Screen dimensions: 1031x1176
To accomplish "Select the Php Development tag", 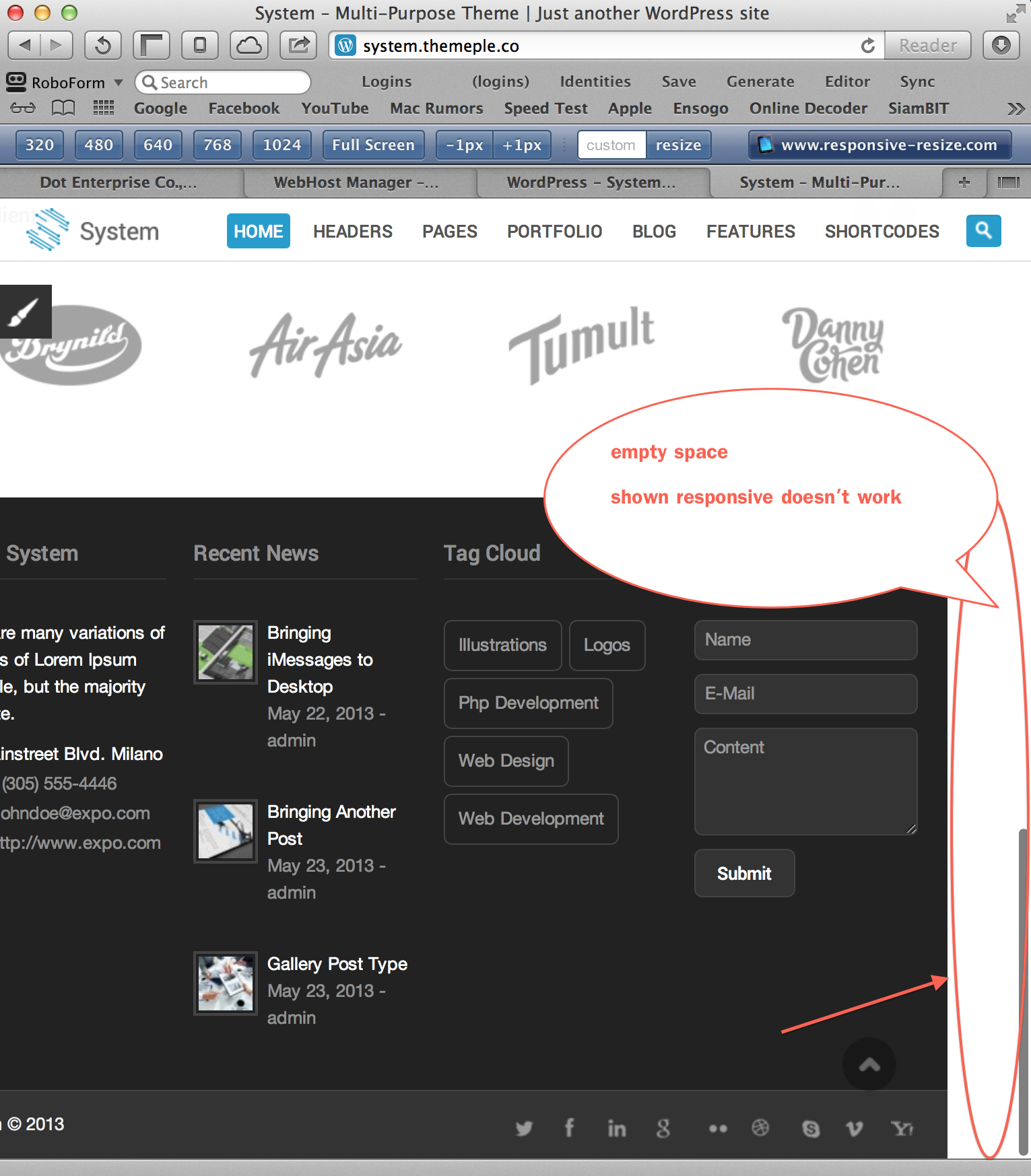I will [529, 703].
